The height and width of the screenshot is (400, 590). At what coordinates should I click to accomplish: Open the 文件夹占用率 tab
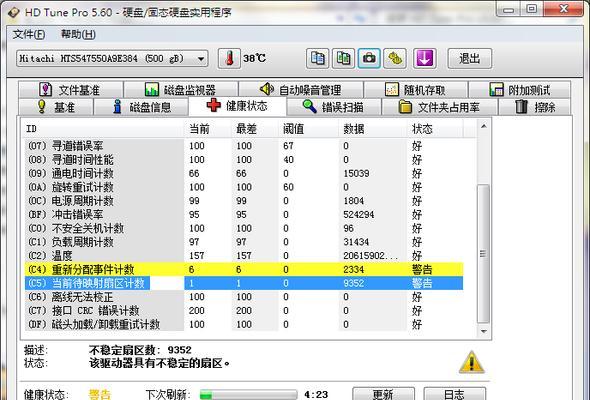(439, 107)
